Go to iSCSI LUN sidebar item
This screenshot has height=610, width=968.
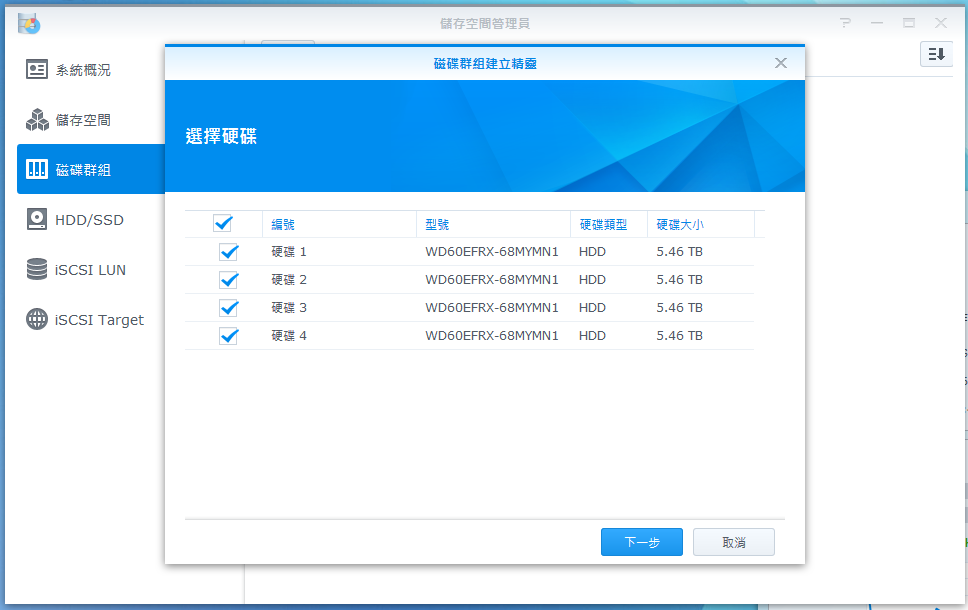pyautogui.click(x=91, y=269)
